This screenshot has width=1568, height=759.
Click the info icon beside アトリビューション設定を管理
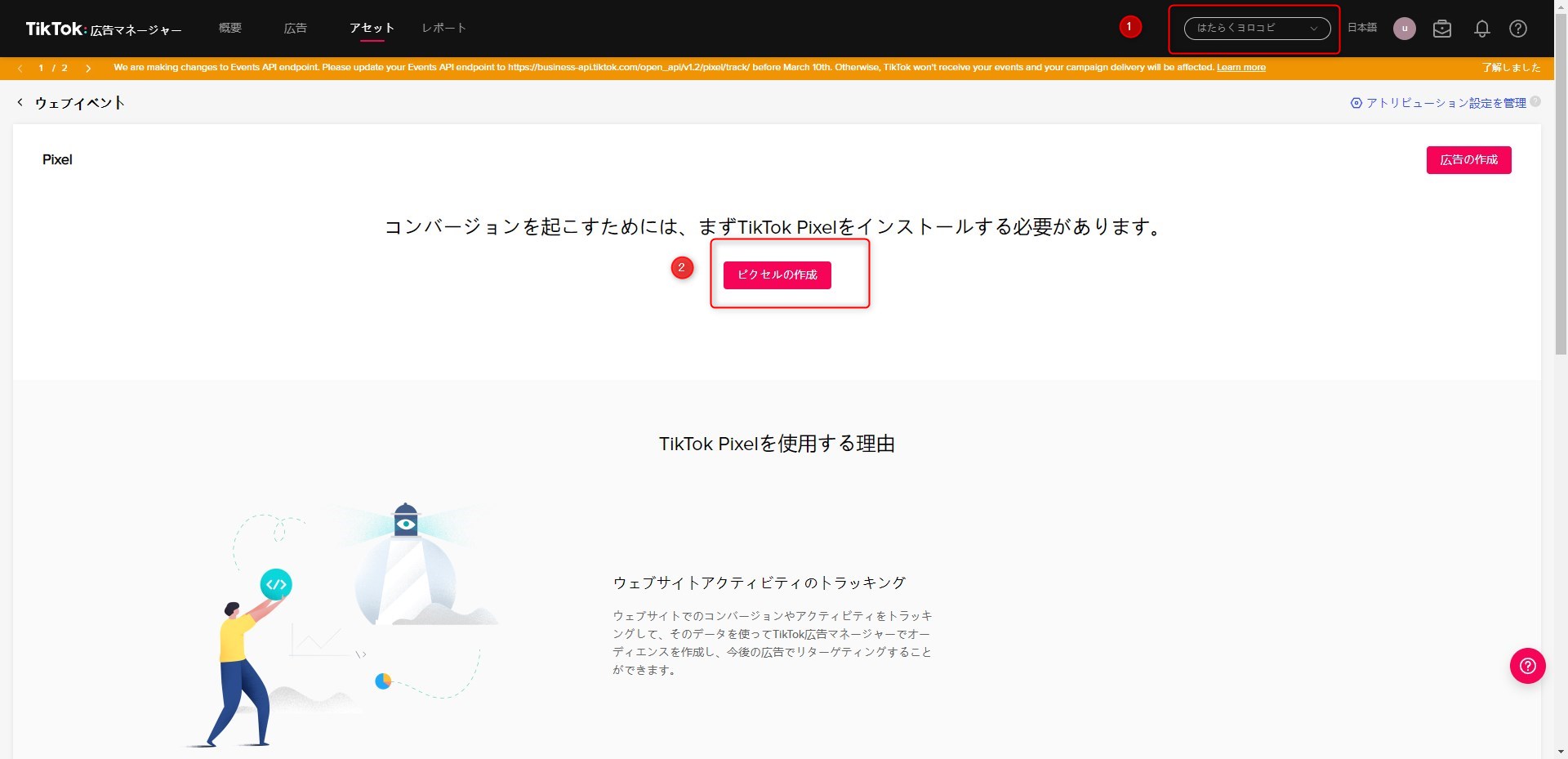tap(1535, 102)
